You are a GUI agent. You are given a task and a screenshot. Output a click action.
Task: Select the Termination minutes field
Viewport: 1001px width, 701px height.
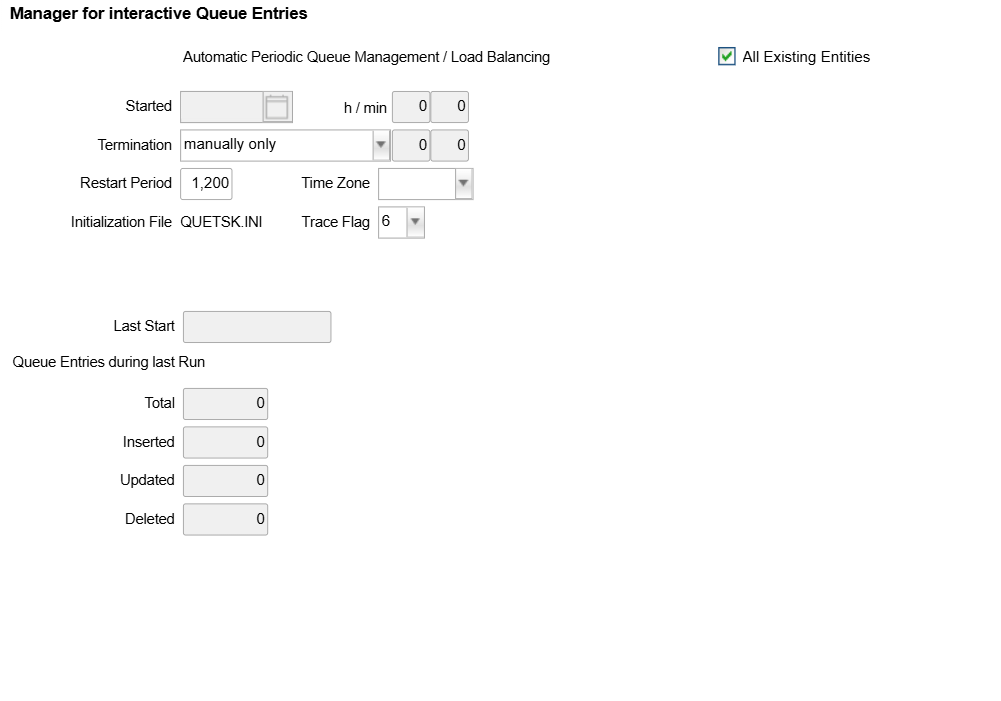coord(450,145)
